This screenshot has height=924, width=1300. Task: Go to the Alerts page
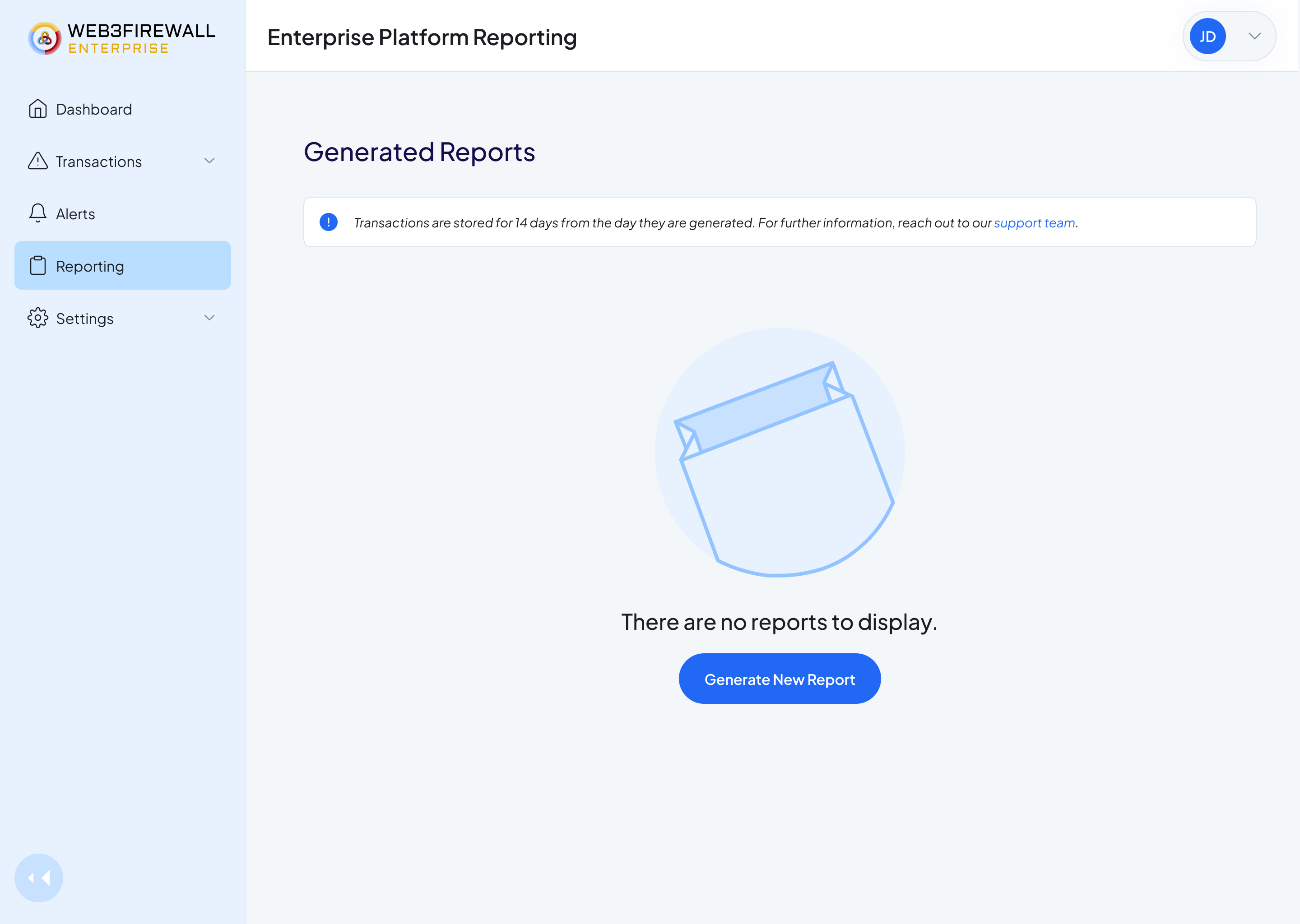[122, 213]
